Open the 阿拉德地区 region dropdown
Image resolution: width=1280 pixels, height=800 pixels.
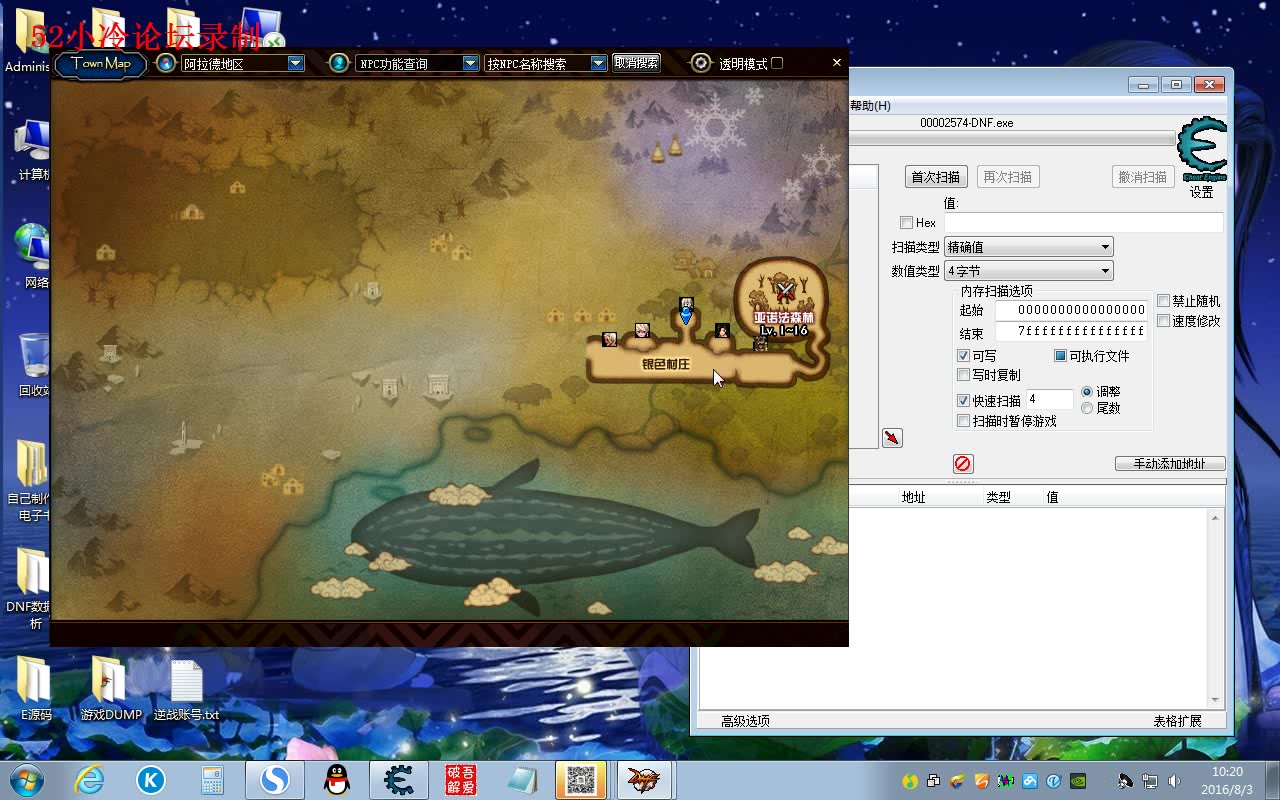coord(242,63)
